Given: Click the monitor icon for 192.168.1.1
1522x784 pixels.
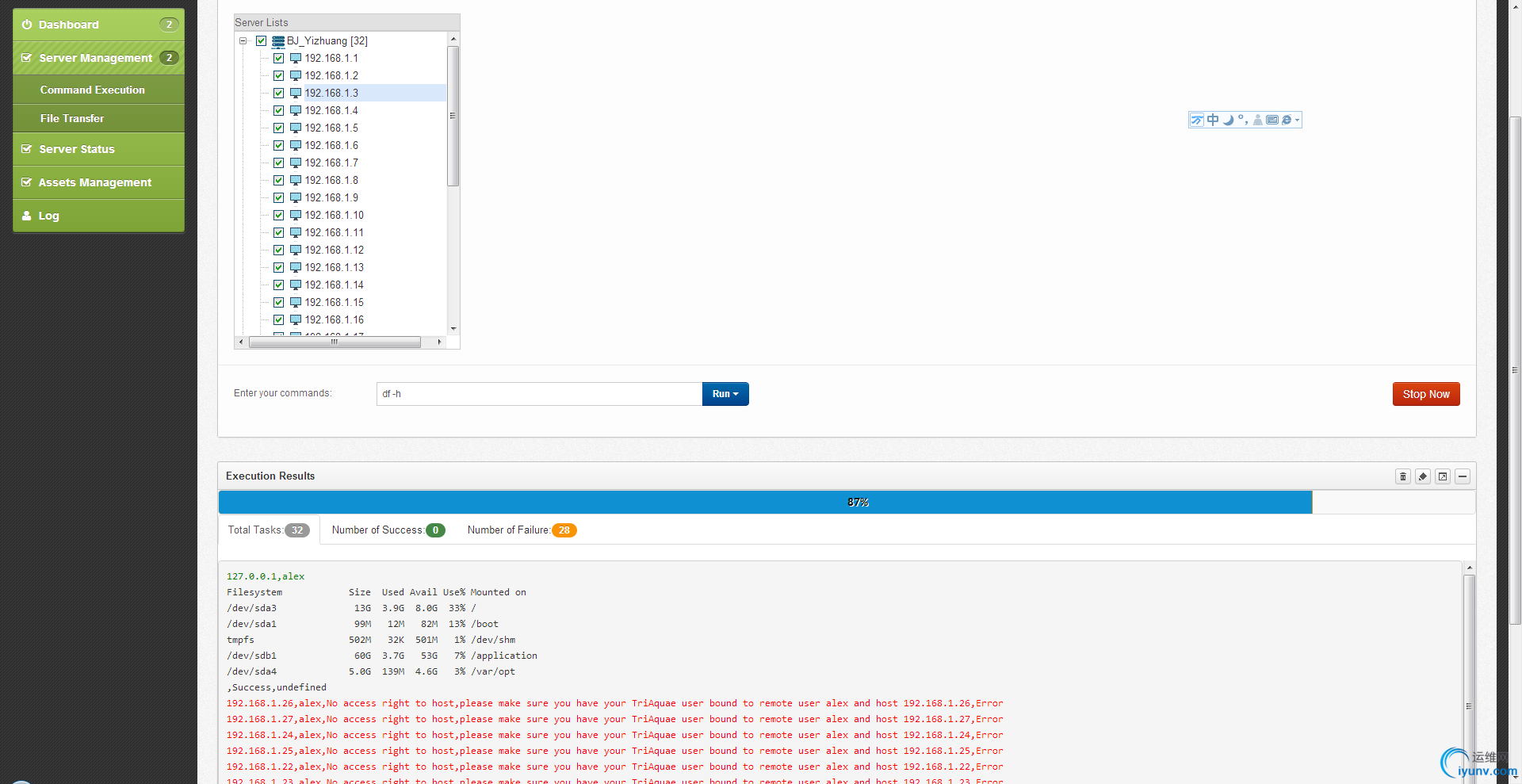Looking at the screenshot, I should pos(296,59).
